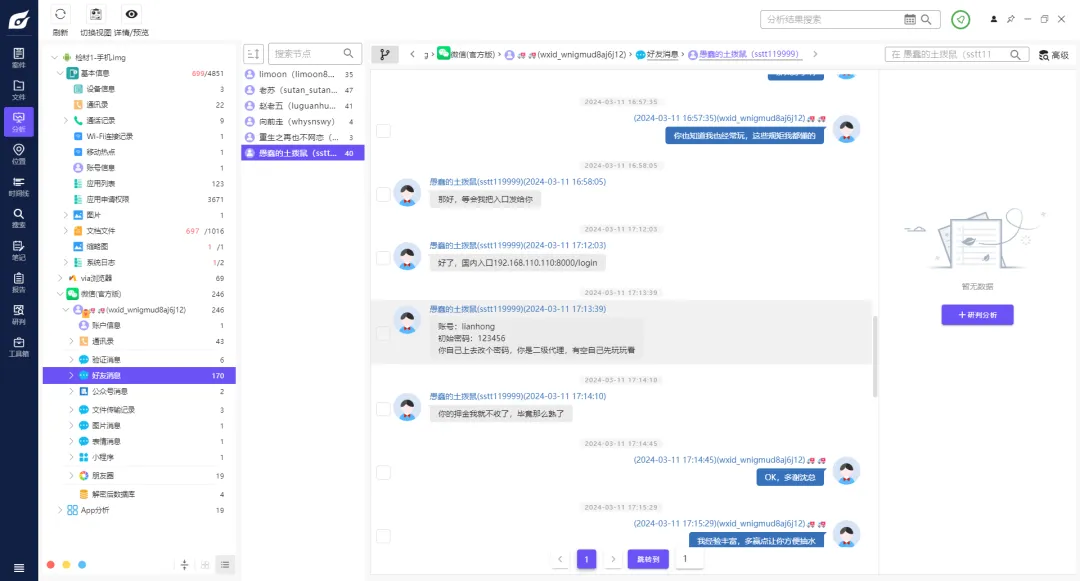The width and height of the screenshot is (1080, 581).
Task: Click the 切换视图 switch view icon
Action: (96, 14)
